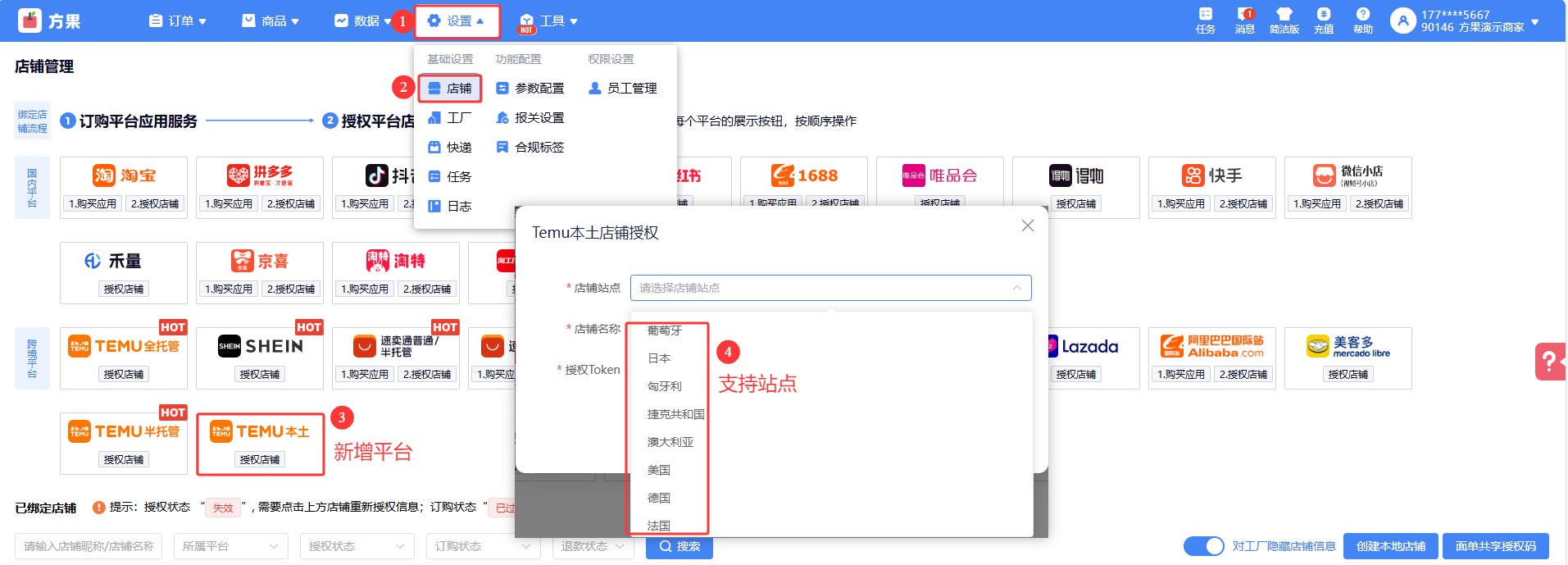Image resolution: width=1568 pixels, height=565 pixels.
Task: Open the 充值 recharge icon
Action: [1324, 21]
